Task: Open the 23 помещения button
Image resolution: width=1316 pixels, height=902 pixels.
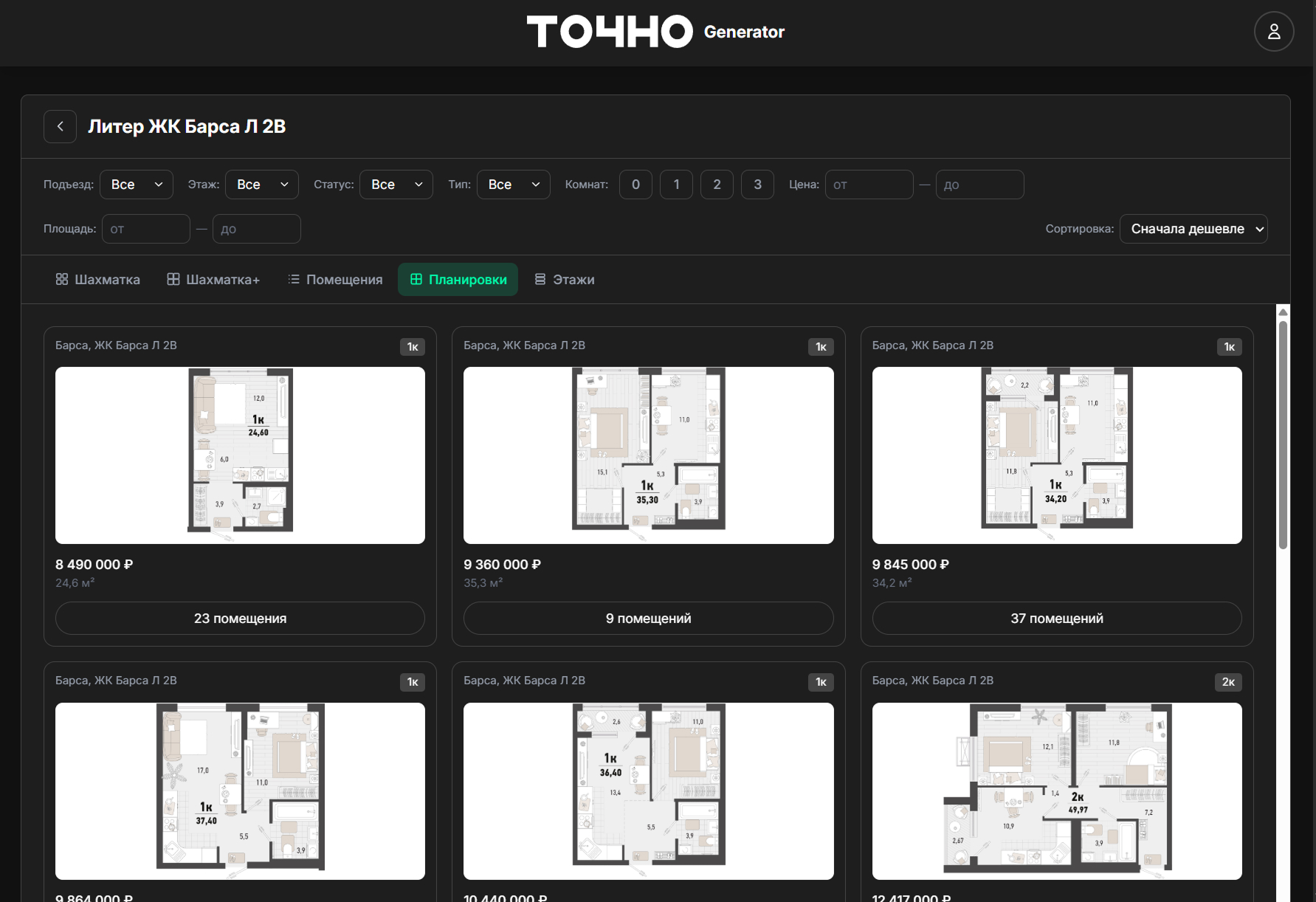Action: [x=240, y=619]
